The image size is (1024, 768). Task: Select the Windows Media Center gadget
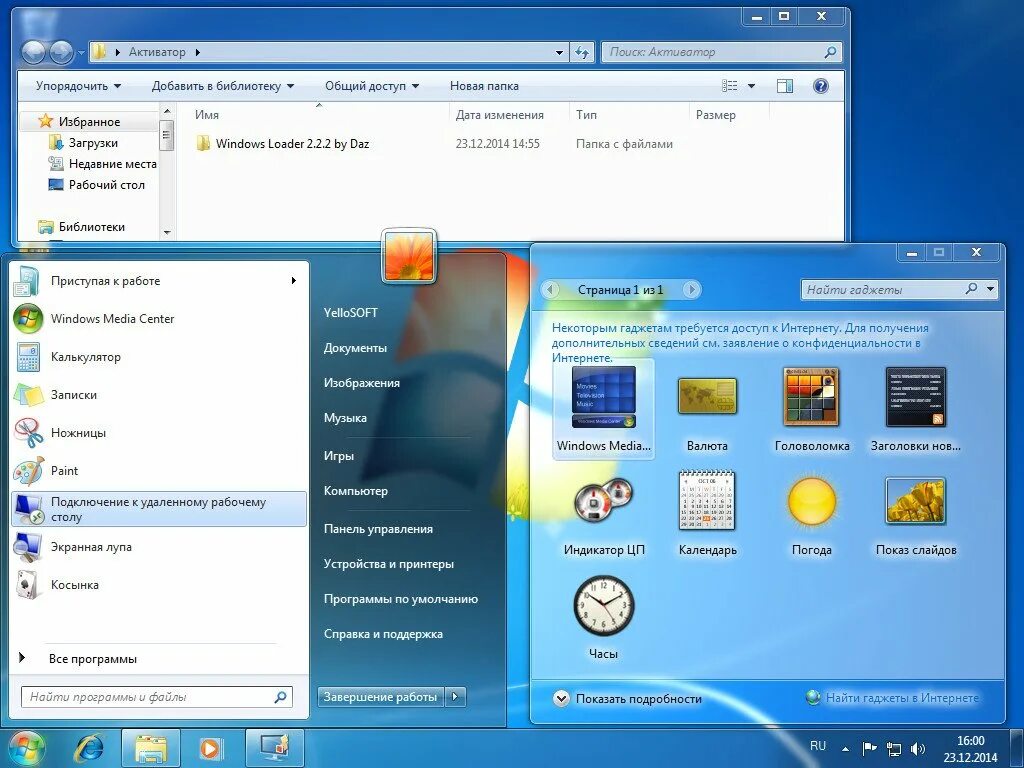[x=603, y=409]
